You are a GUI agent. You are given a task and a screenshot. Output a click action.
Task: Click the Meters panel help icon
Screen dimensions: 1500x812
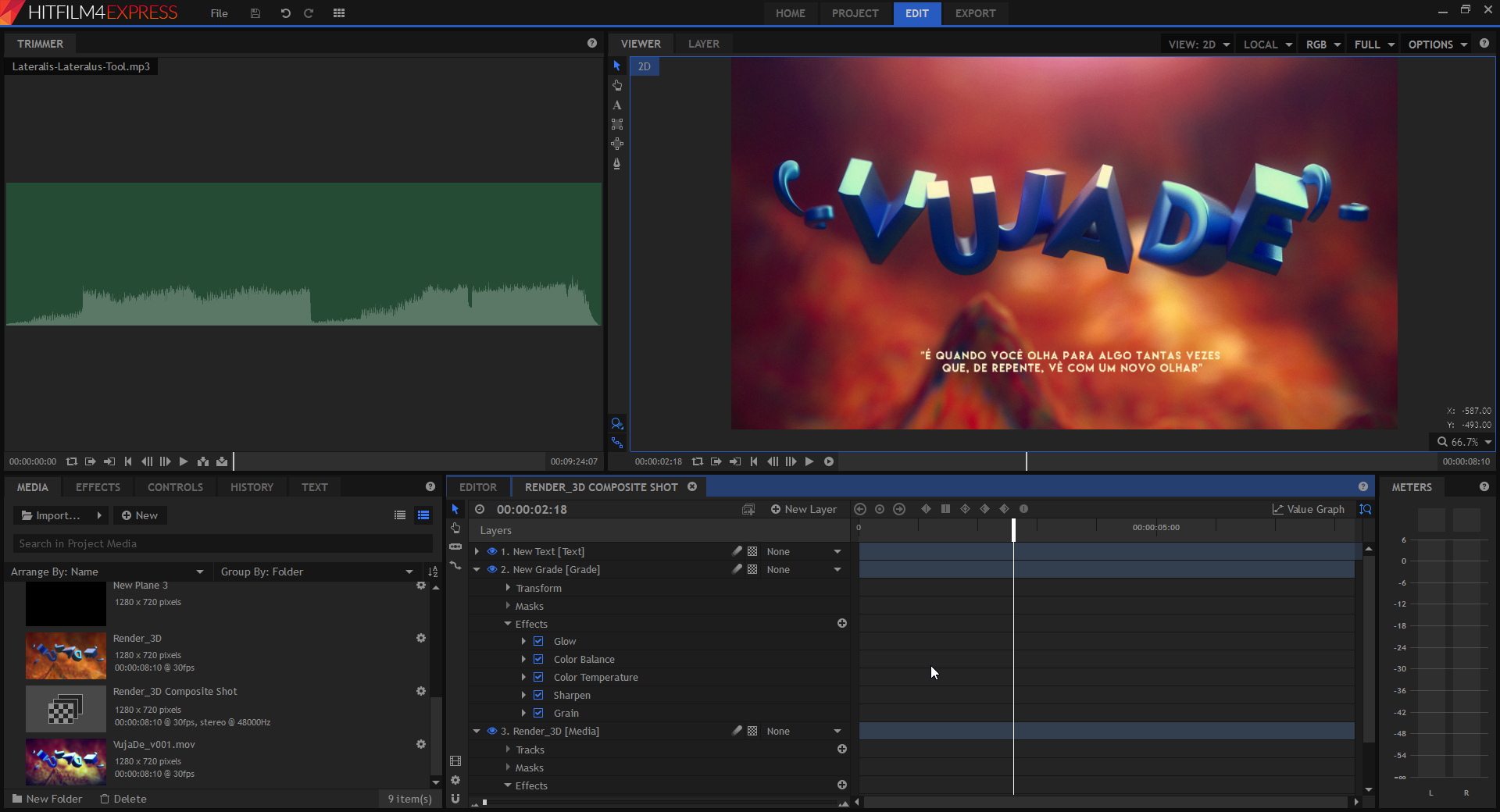coord(1484,486)
